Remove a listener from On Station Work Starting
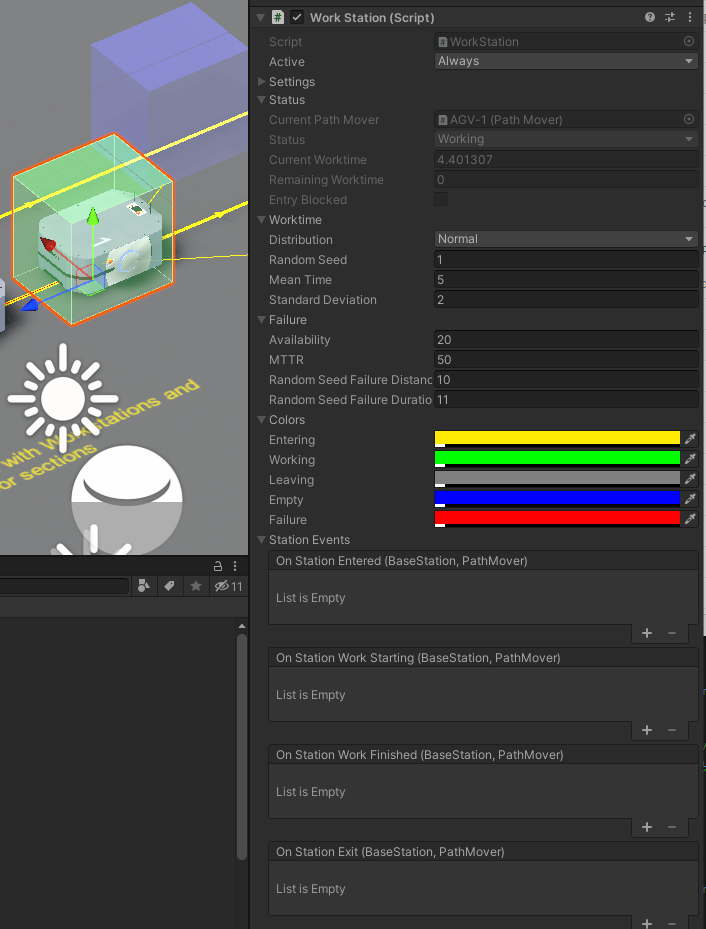Viewport: 706px width, 929px height. (x=672, y=730)
